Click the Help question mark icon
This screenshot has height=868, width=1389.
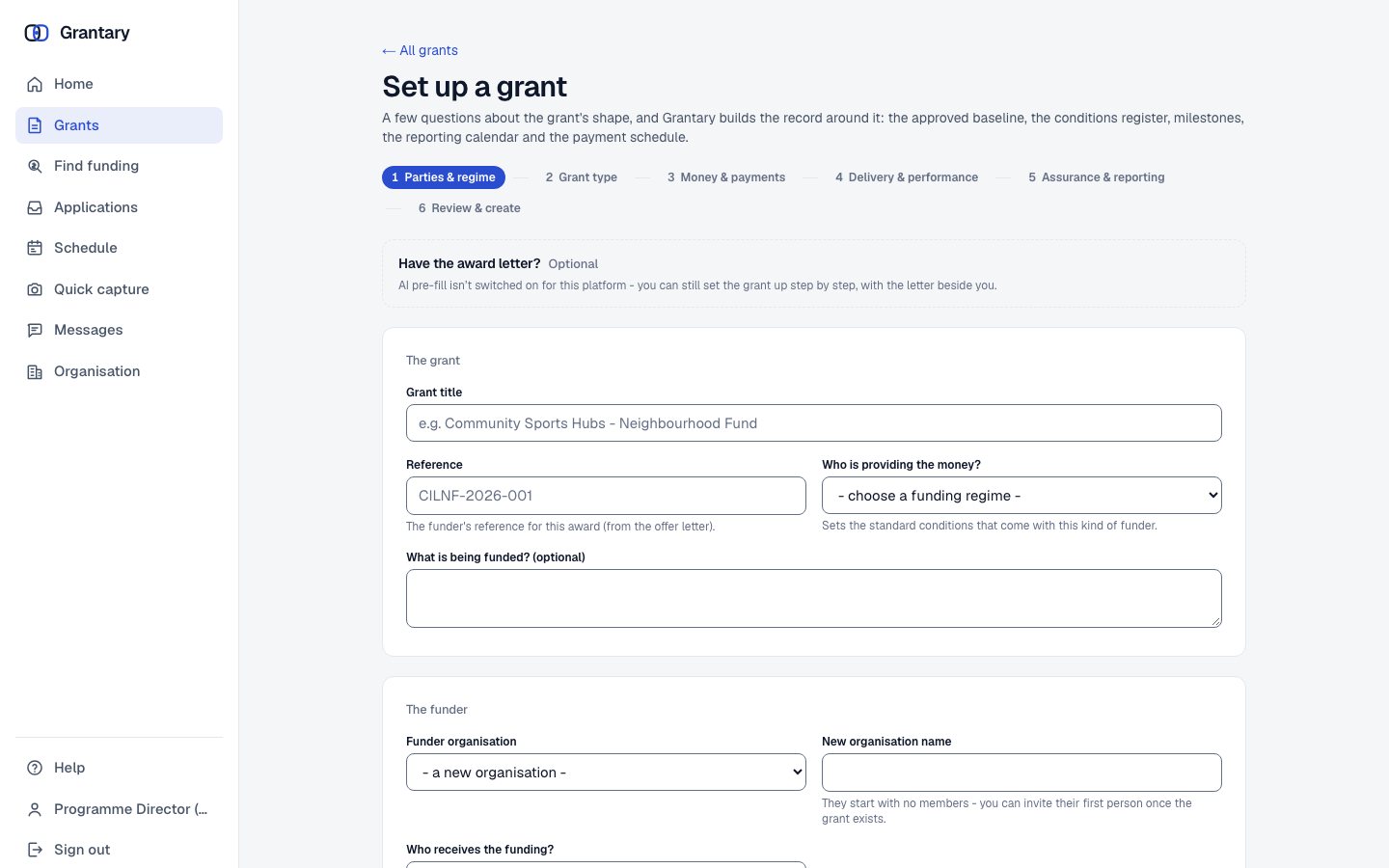pos(35,768)
